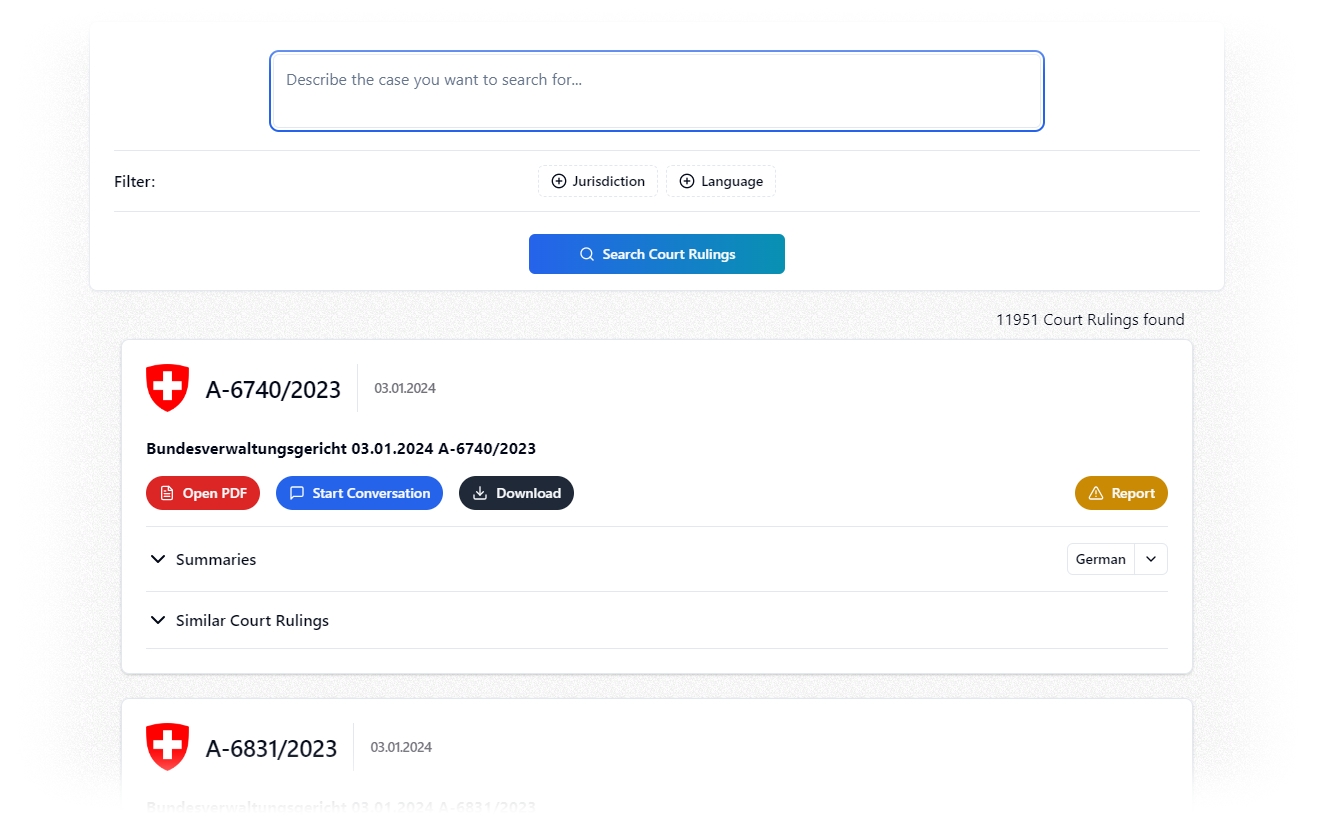Click the download arrow icon
This screenshot has width=1317, height=819.
click(480, 493)
